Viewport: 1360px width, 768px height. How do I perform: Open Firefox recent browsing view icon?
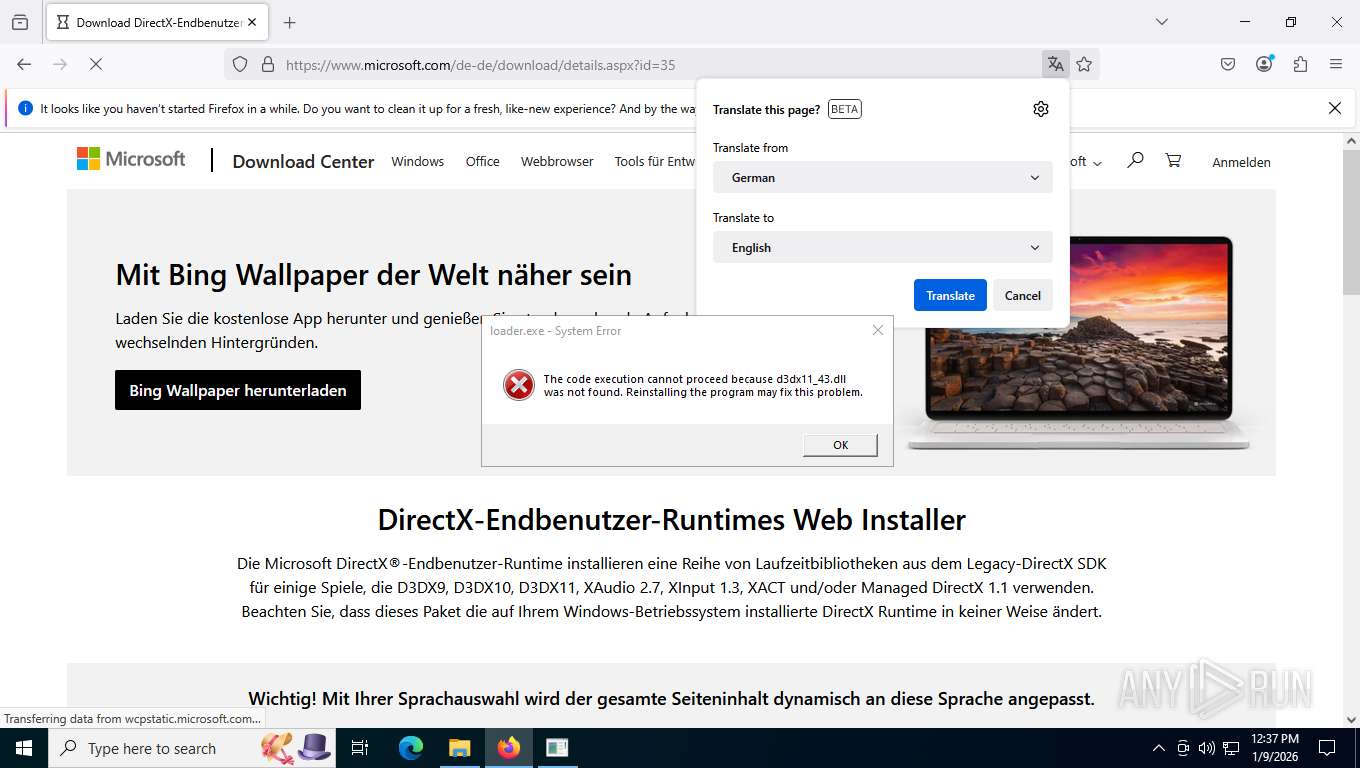[x=20, y=22]
